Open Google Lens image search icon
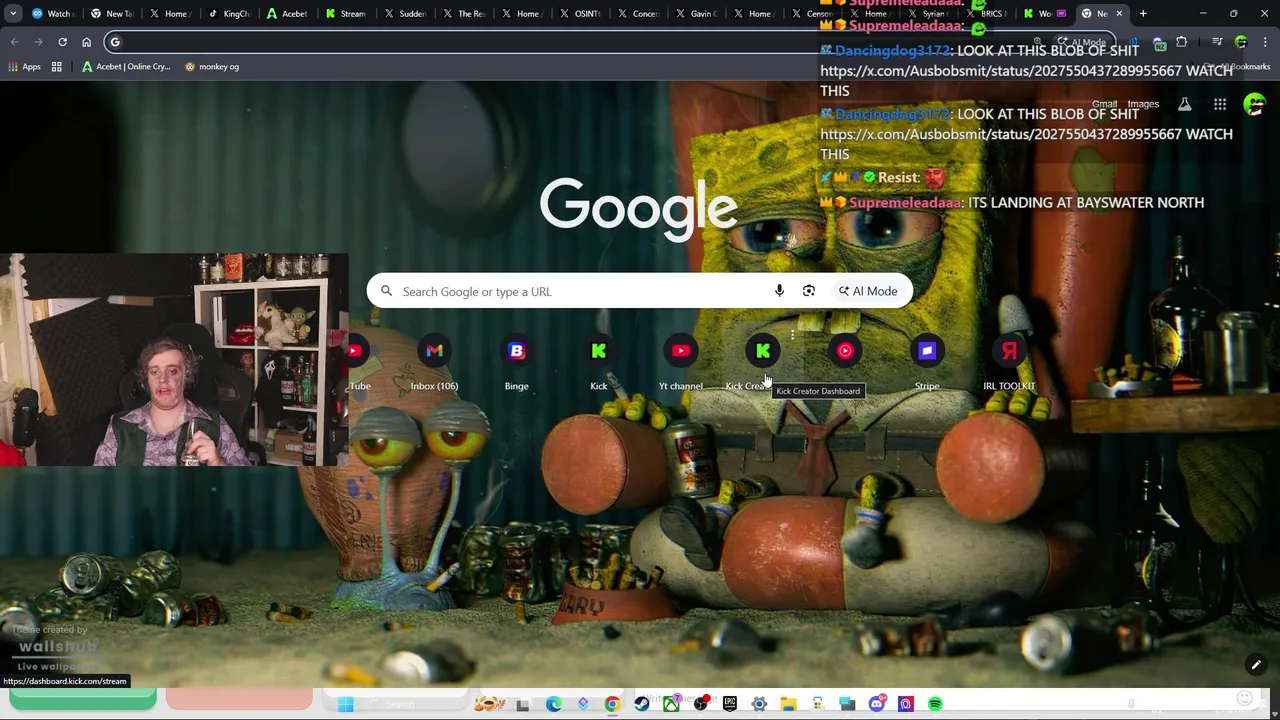Screen dimensions: 1280x720 (809, 291)
